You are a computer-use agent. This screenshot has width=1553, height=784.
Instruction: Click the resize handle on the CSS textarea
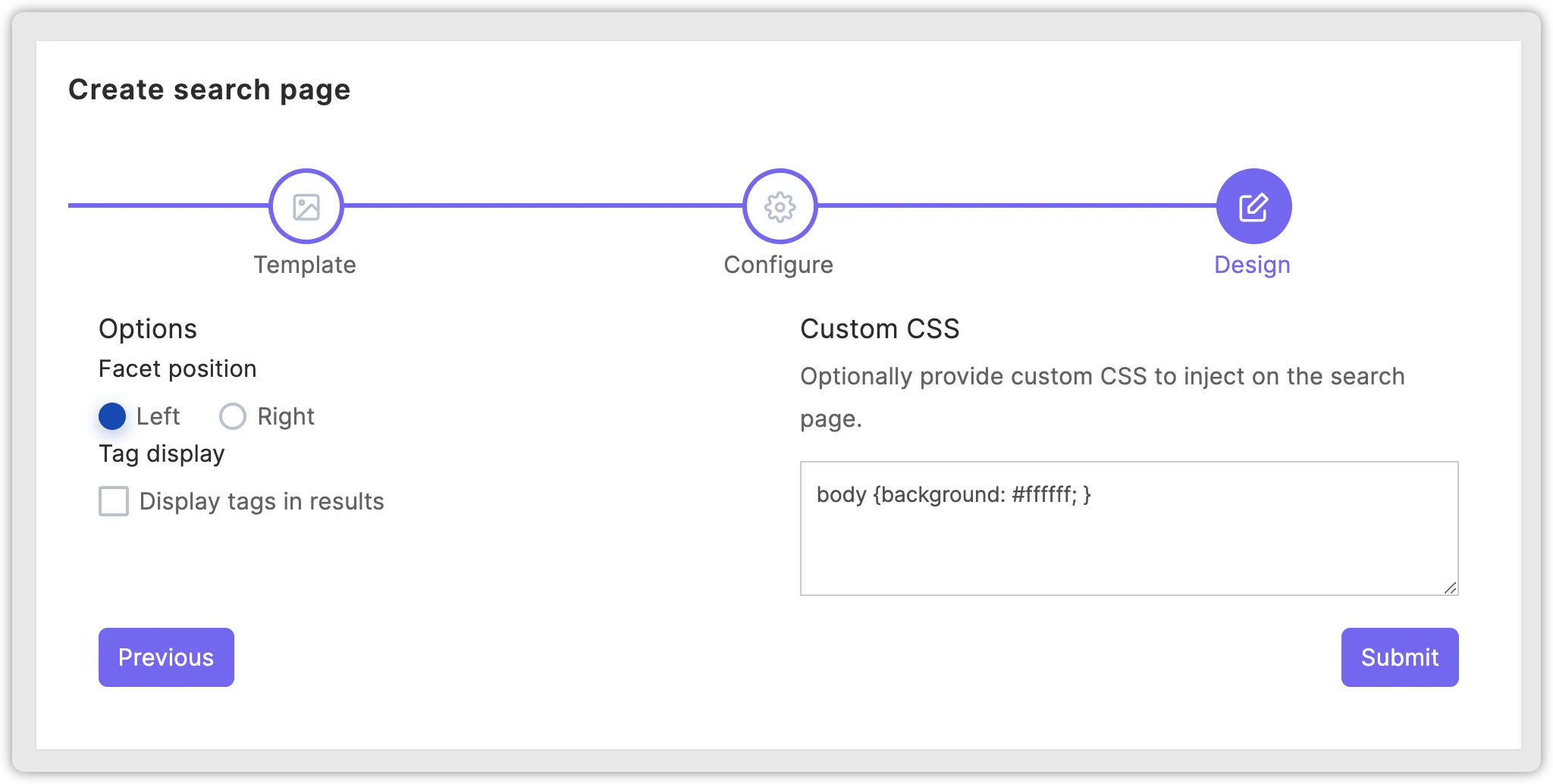point(1450,588)
